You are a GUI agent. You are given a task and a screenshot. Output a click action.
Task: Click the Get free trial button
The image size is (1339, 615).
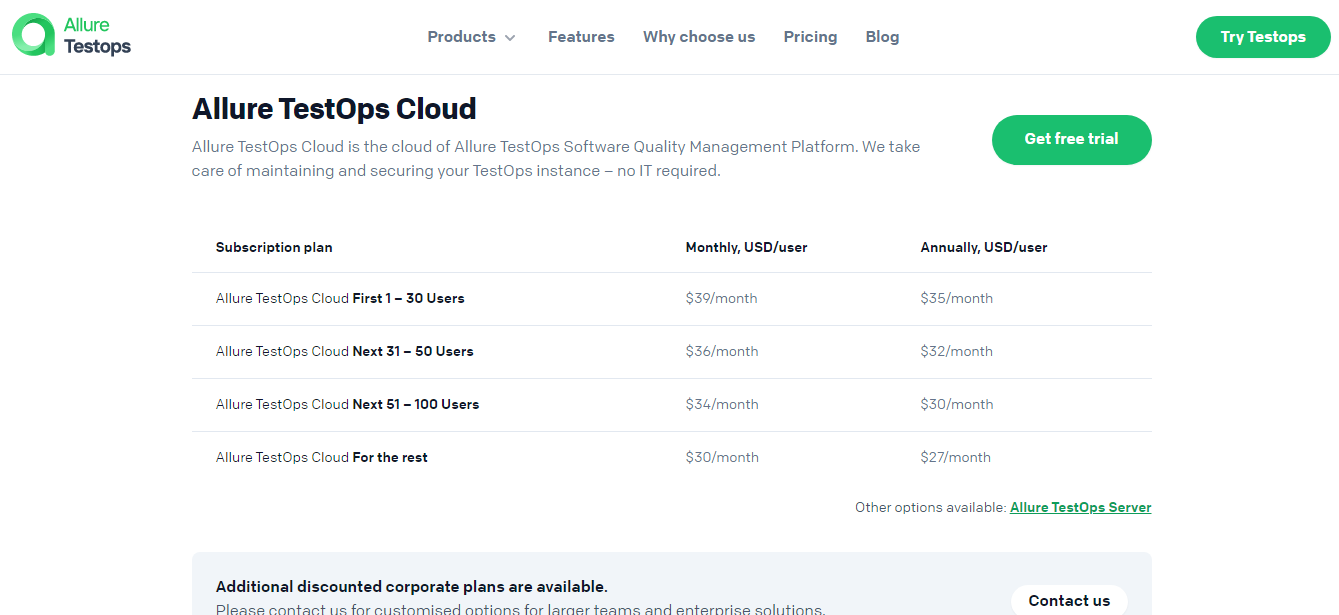click(1071, 139)
